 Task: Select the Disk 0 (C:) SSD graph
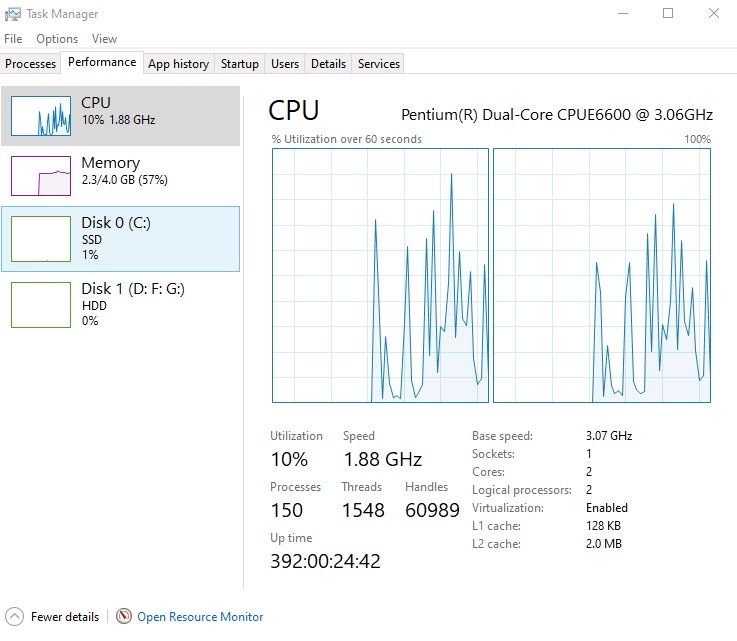[41, 238]
